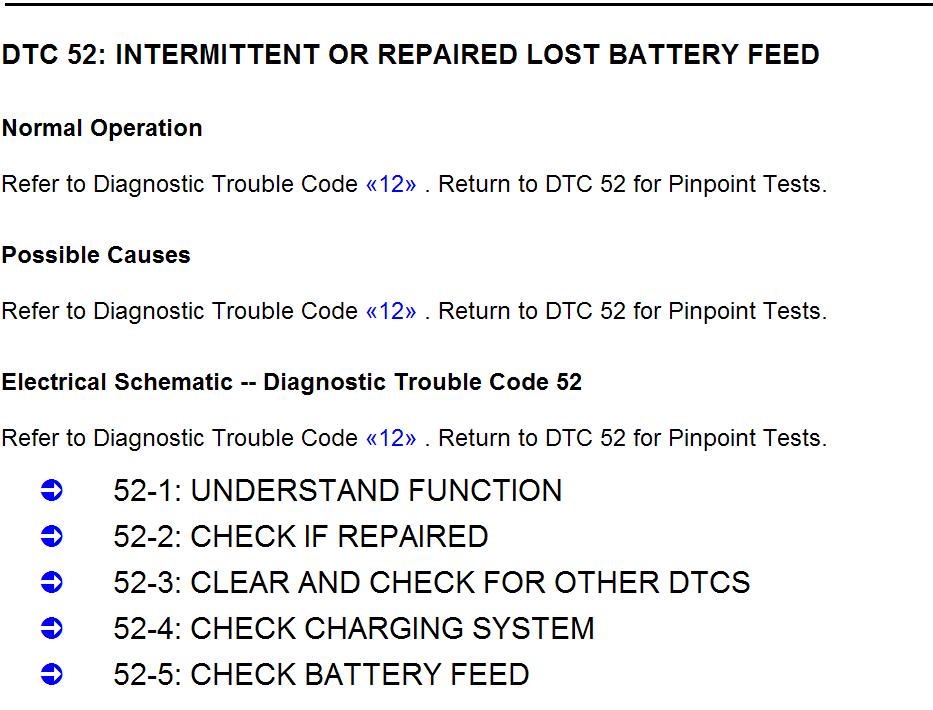Select the Possible Causes heading

(x=96, y=255)
